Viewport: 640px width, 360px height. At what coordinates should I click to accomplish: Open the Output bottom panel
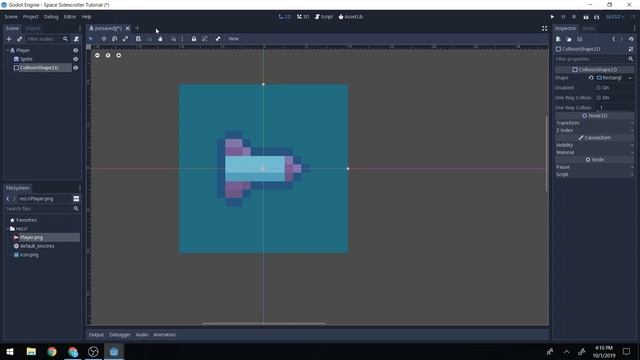pyautogui.click(x=96, y=335)
